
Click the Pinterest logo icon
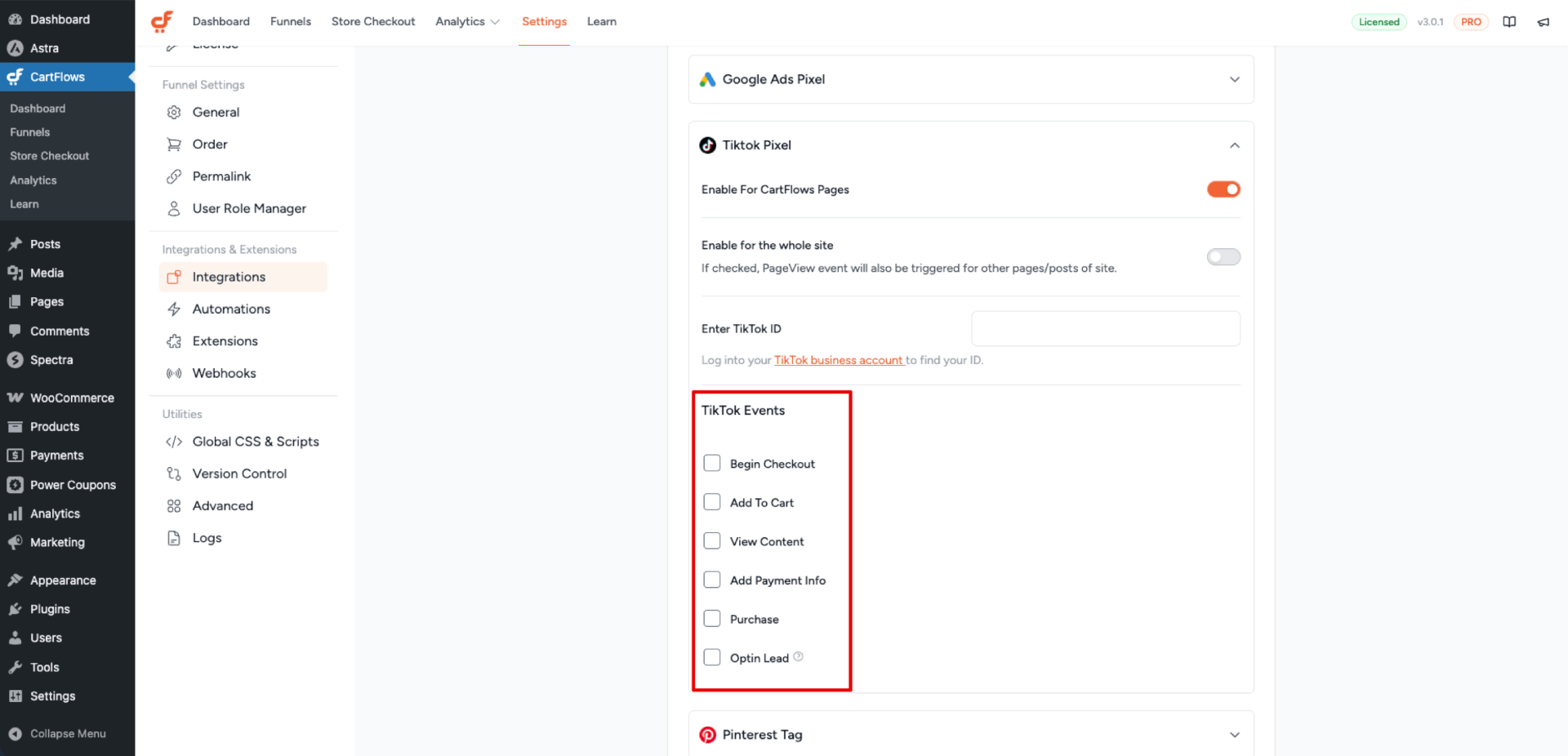point(707,735)
